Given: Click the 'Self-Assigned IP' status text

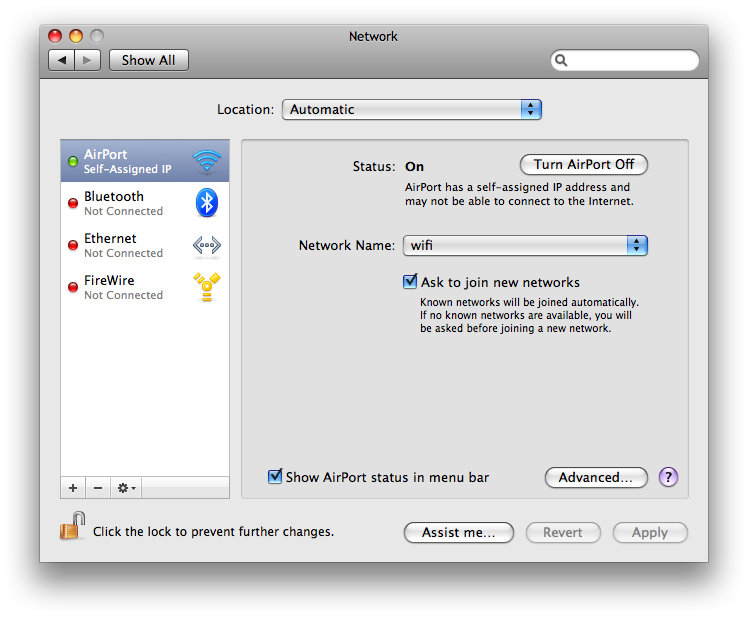Looking at the screenshot, I should 127,169.
